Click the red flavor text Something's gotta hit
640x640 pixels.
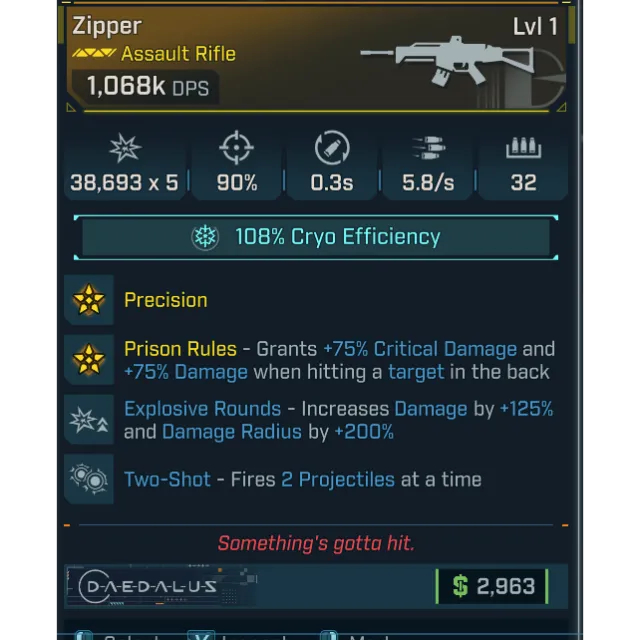pyautogui.click(x=316, y=543)
